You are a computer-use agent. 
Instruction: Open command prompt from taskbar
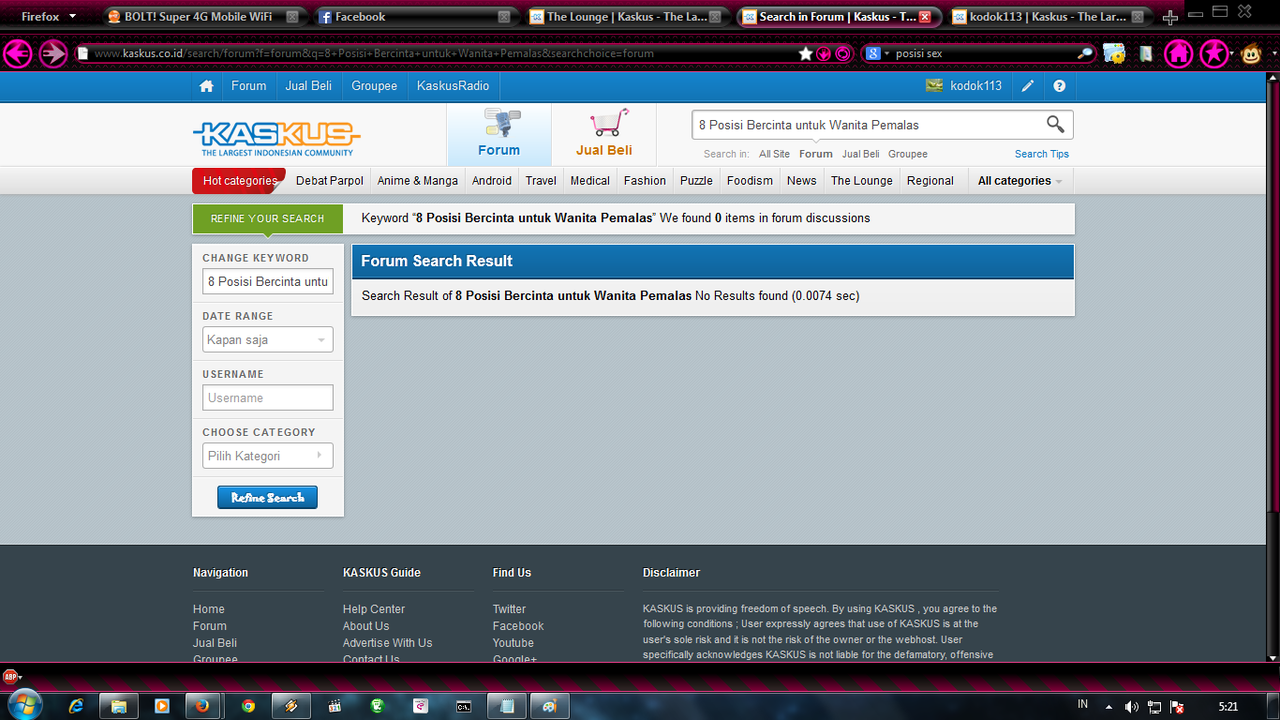(x=463, y=706)
